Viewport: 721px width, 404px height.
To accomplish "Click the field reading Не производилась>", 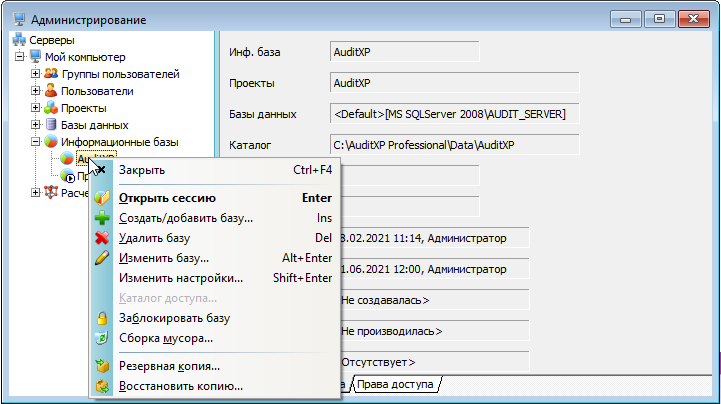I will 435,331.
